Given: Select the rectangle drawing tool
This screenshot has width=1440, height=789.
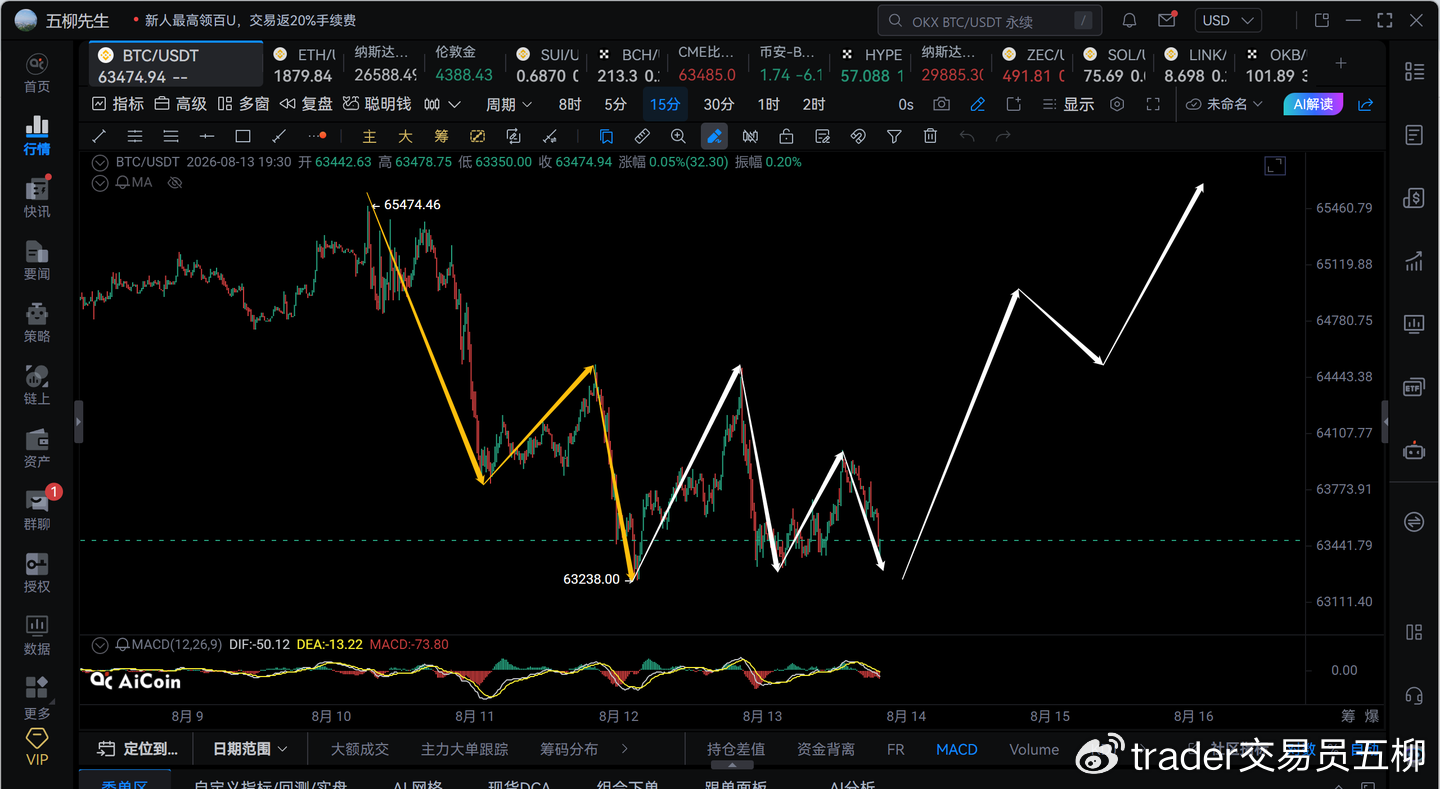Looking at the screenshot, I should point(243,136).
